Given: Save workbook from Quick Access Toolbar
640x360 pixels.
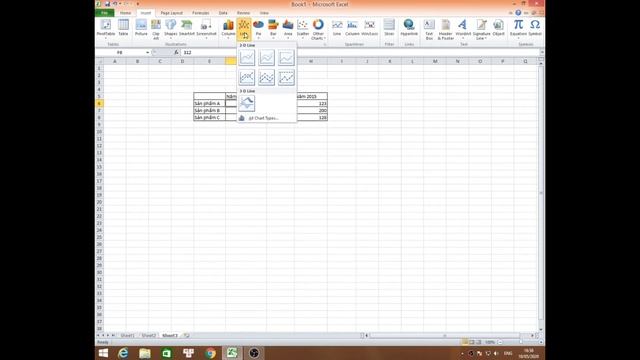Looking at the screenshot, I should 107,4.
